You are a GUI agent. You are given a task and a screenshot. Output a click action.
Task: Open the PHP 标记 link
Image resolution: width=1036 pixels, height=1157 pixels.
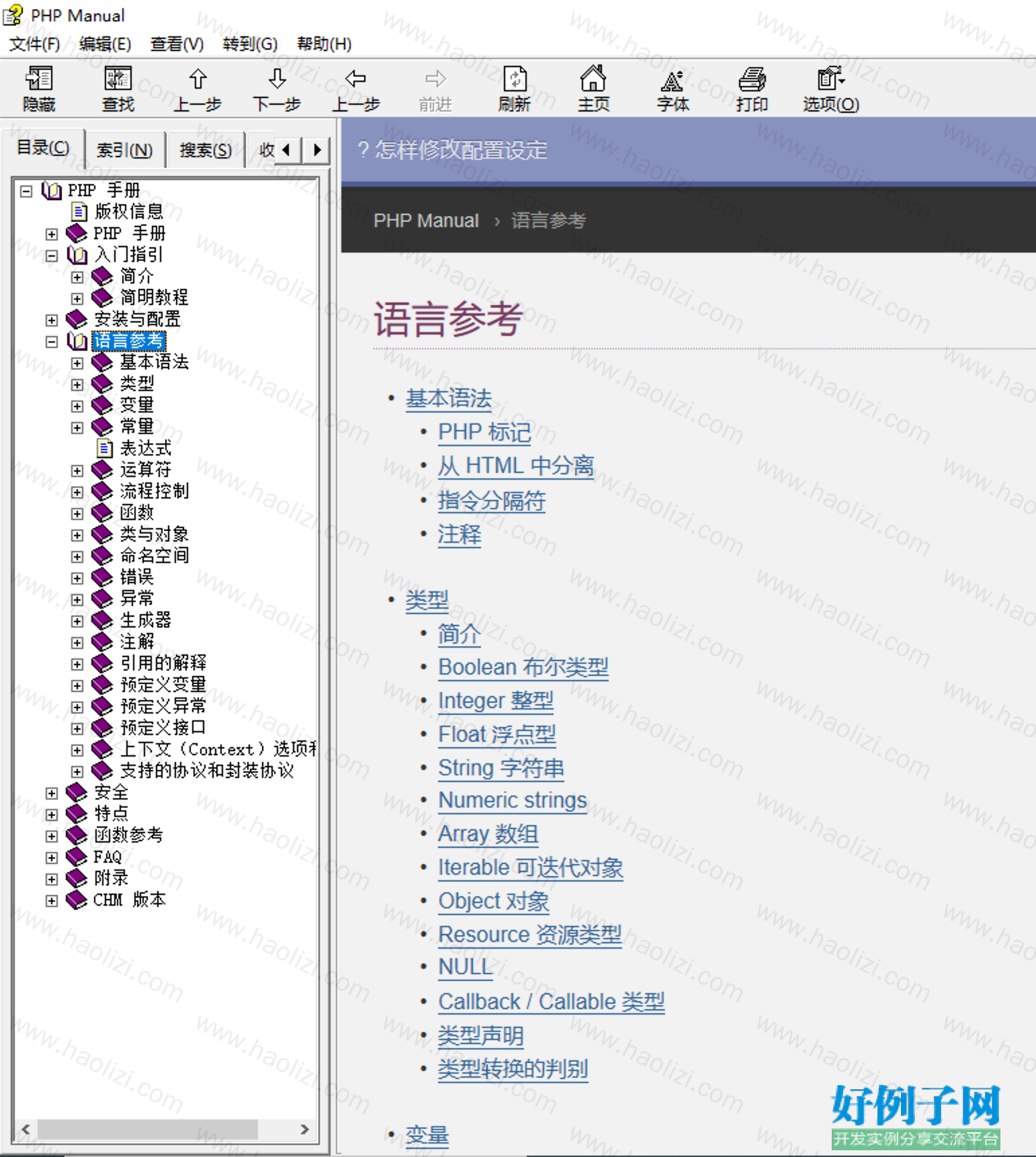(x=484, y=432)
